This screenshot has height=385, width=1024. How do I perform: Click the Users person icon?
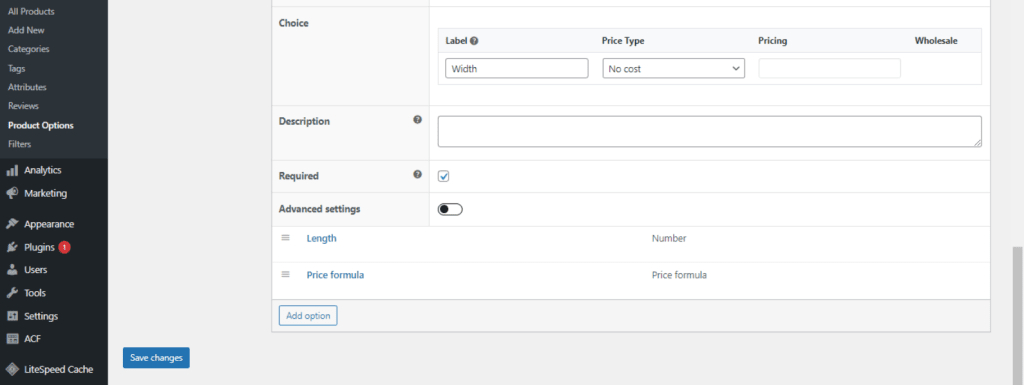click(12, 270)
